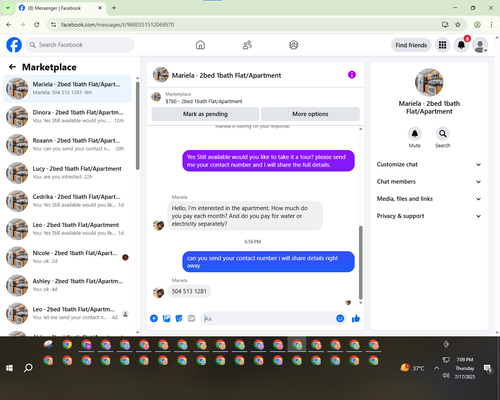This screenshot has height=400, width=500.
Task: Expand Privacy & support section
Action: click(x=429, y=216)
